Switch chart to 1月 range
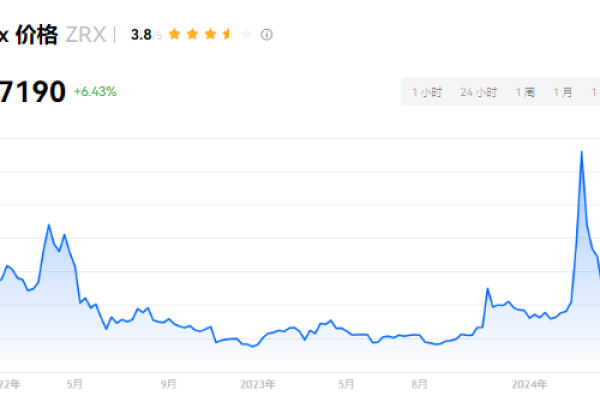Screen dimensions: 600x420 (x=563, y=92)
